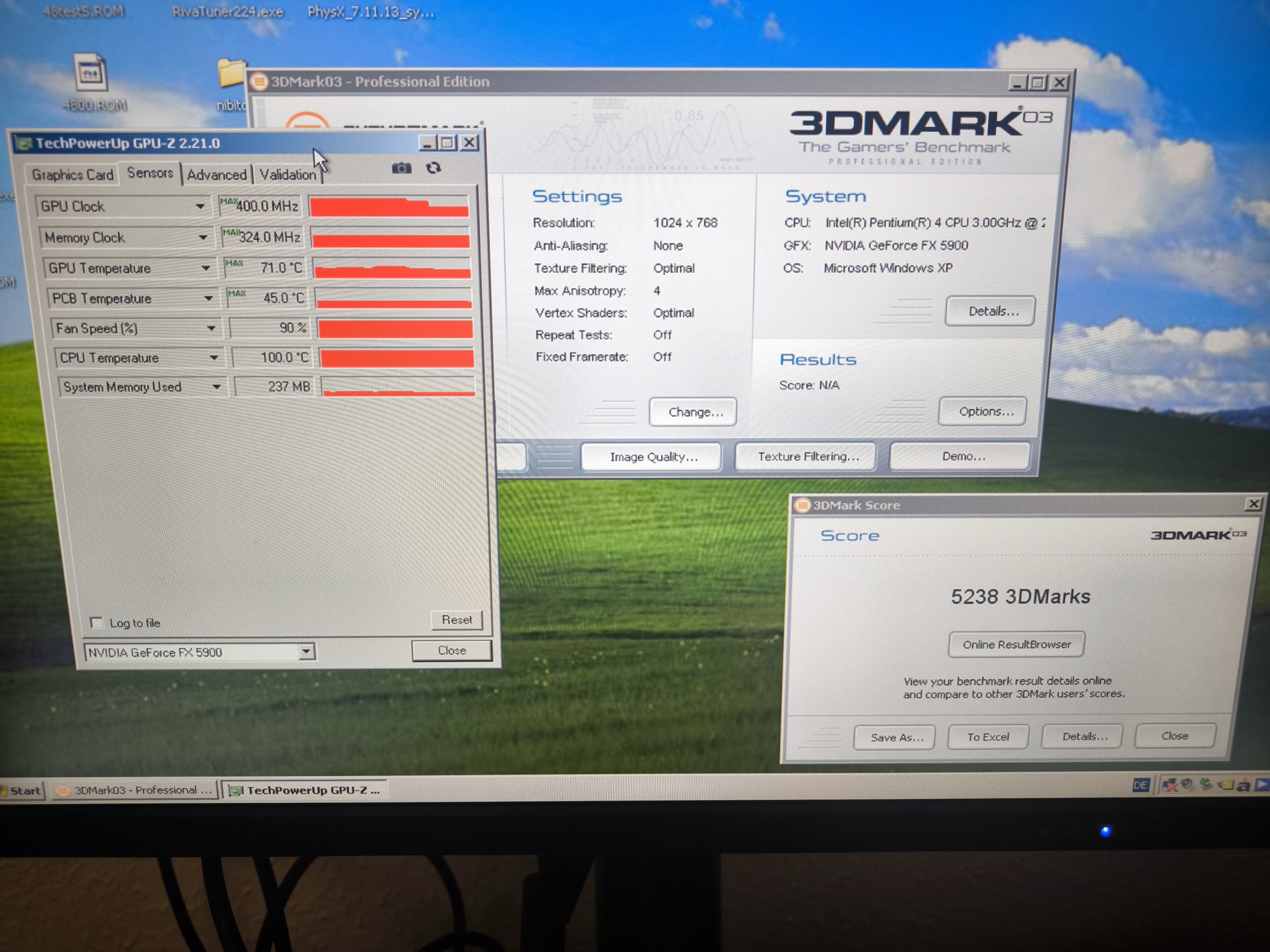The image size is (1270, 952).
Task: Click the Reset button in GPU-Z
Action: (x=456, y=620)
